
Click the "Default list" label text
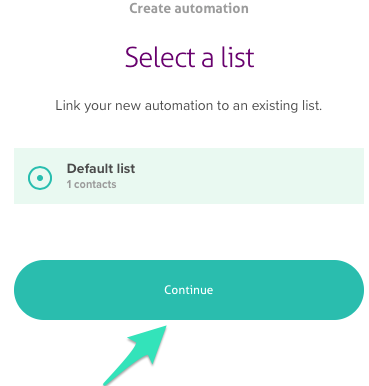[x=101, y=169]
